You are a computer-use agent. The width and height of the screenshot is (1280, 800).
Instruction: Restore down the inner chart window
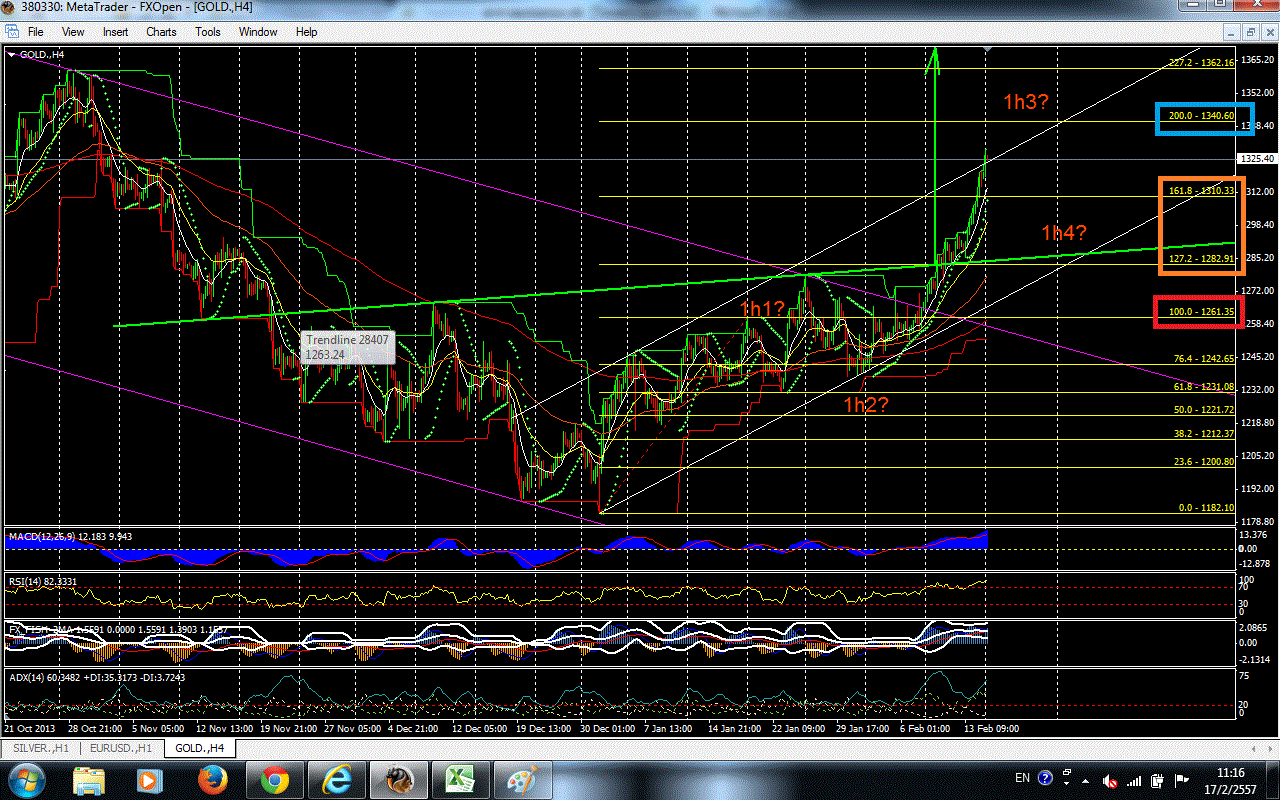coord(1251,32)
